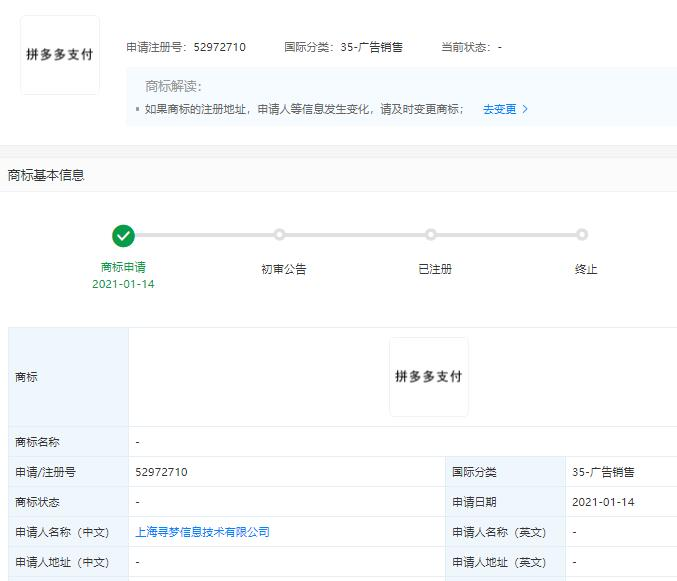Click the 去变更 link
The height and width of the screenshot is (581, 677).
click(x=499, y=109)
